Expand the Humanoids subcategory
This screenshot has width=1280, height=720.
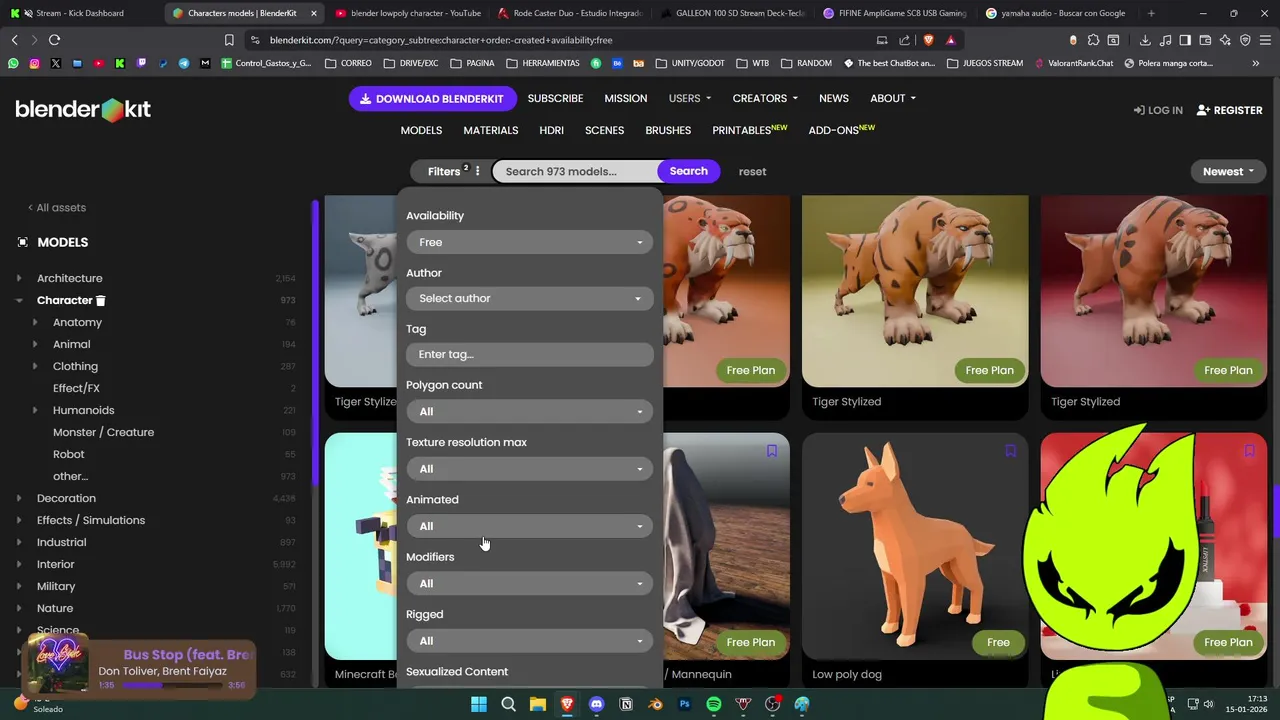point(35,410)
